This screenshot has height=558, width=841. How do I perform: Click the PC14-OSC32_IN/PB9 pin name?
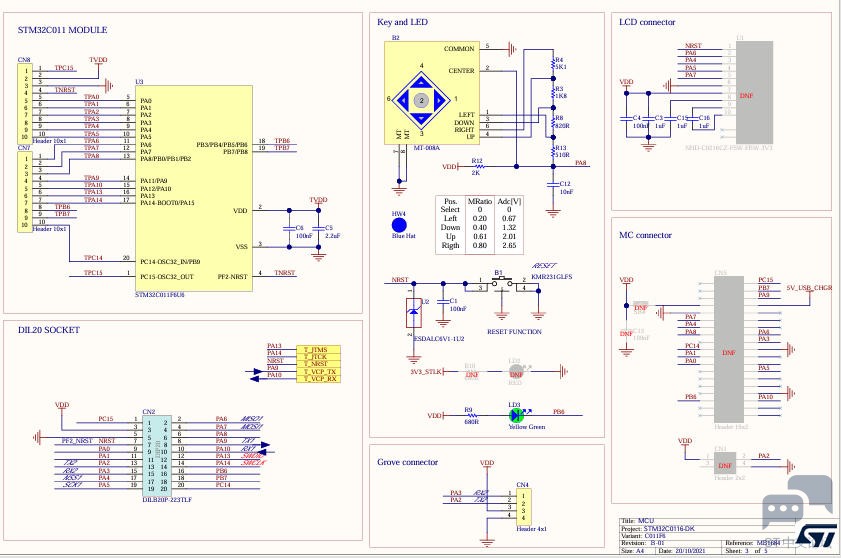click(x=170, y=262)
